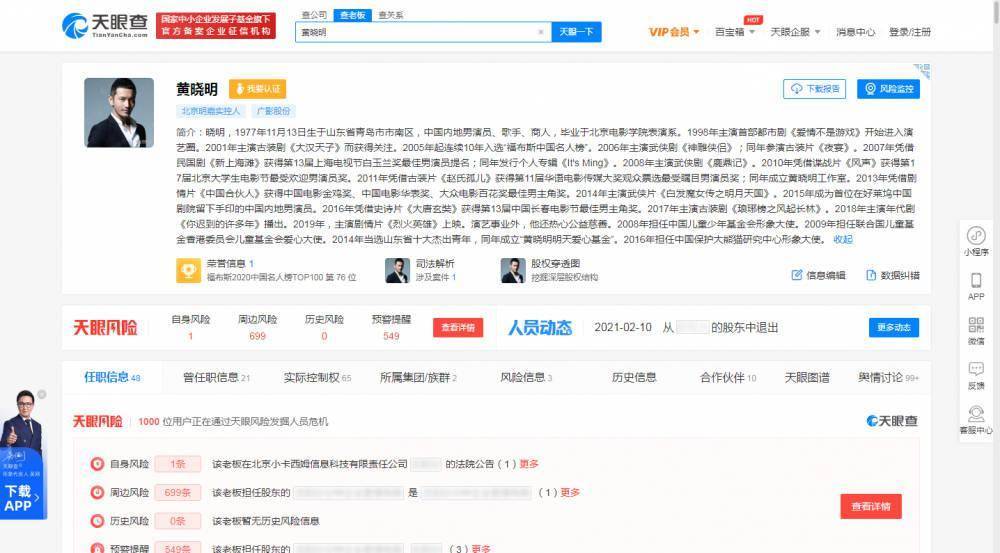Screen dimensions: 1000x553
Task: Click the 我要认证 button
Action: click(x=258, y=89)
